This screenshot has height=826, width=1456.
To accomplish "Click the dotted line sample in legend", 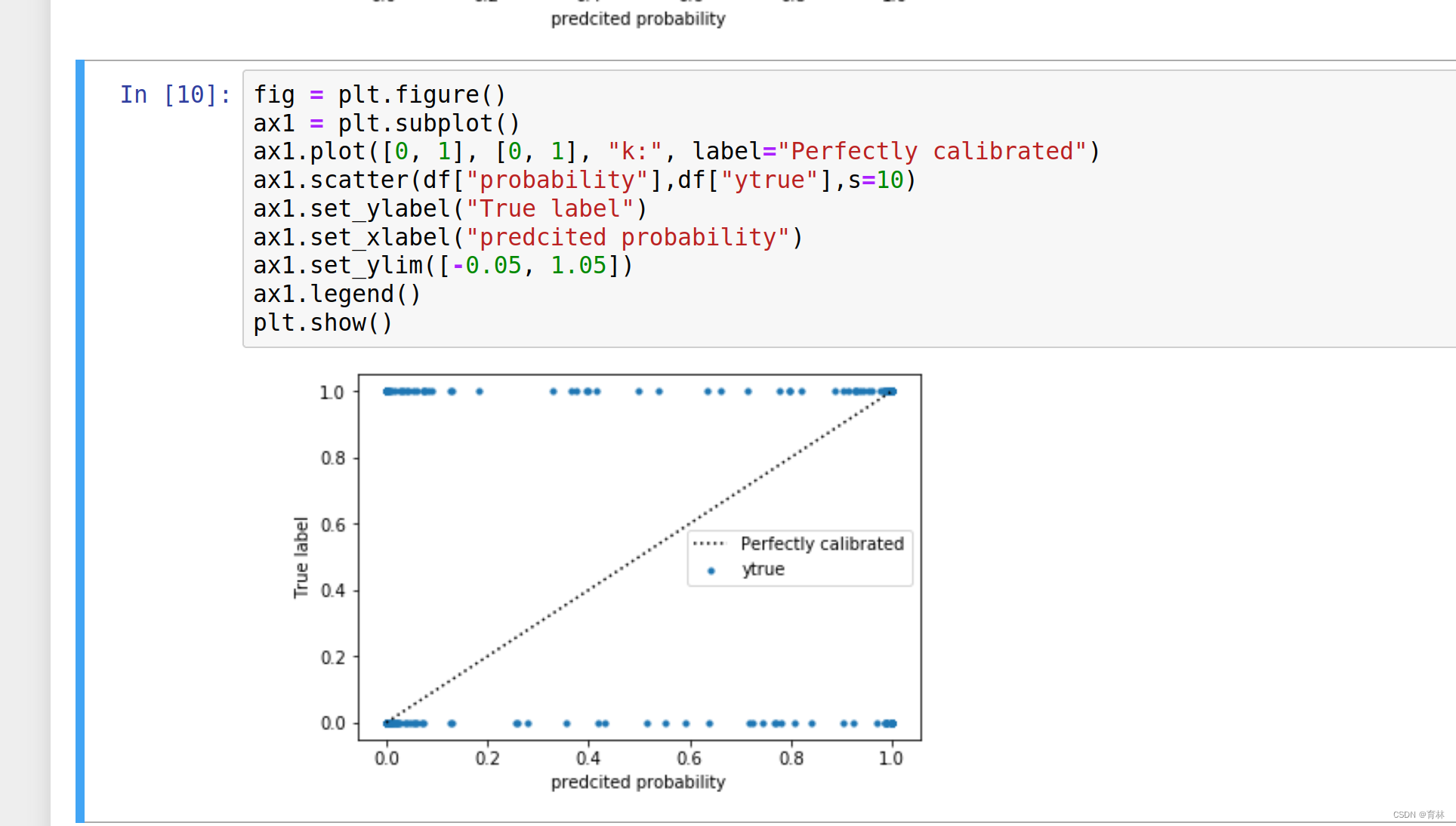I will point(708,544).
